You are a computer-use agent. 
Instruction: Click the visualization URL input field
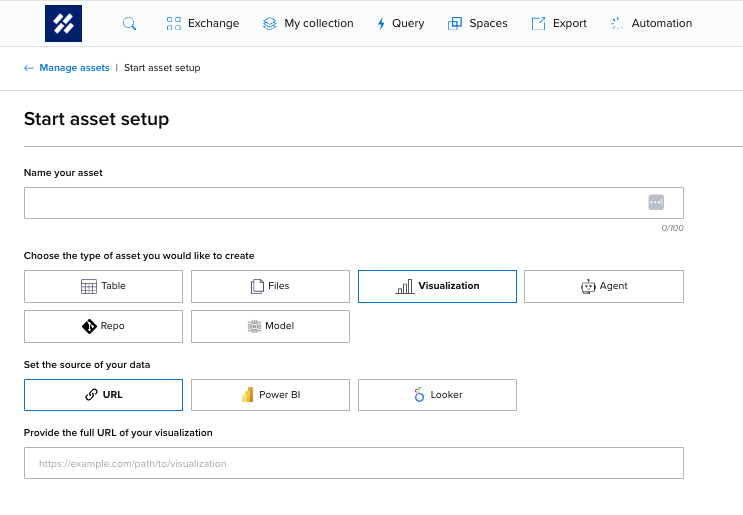353,463
